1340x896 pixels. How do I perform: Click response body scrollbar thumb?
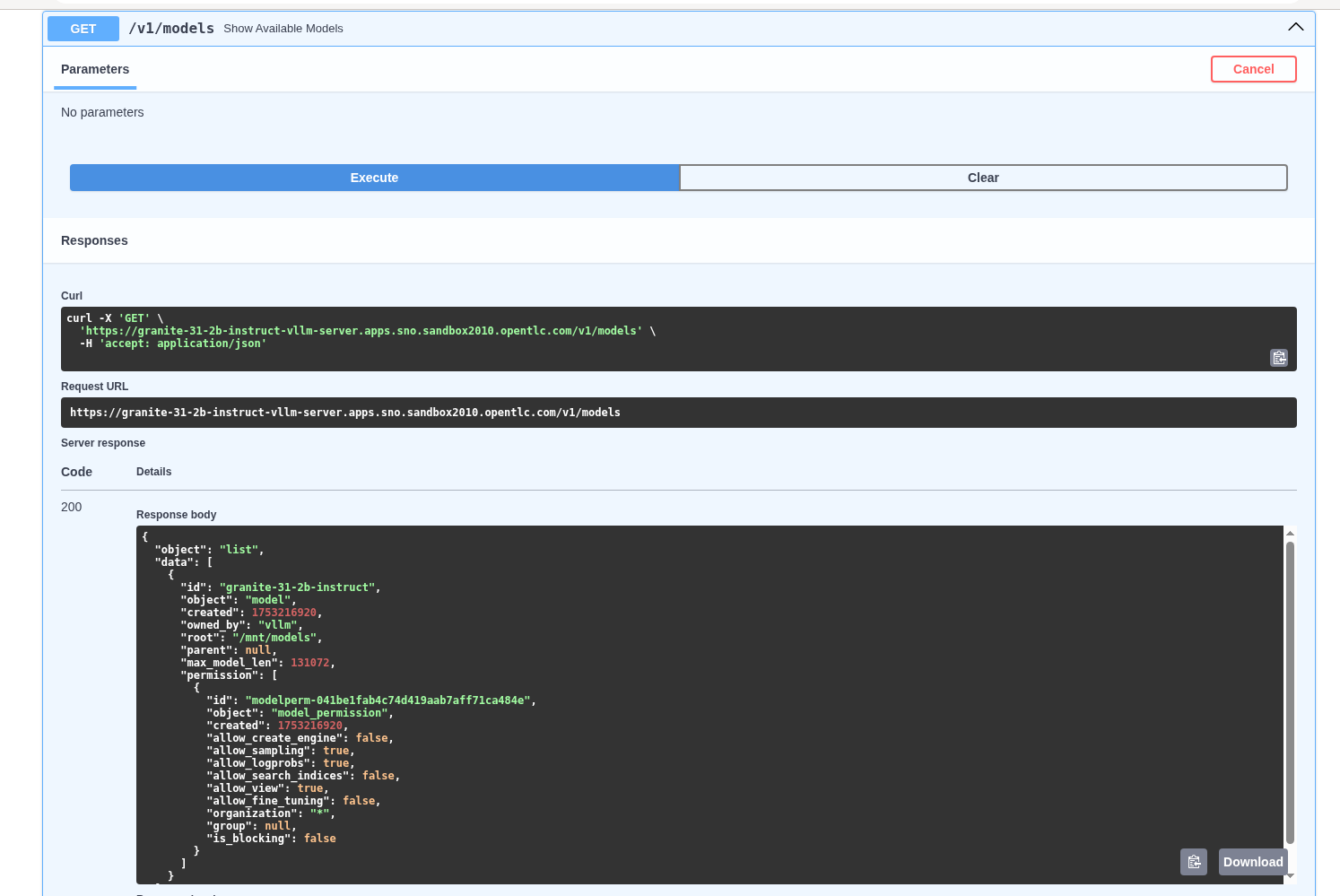pos(1290,692)
